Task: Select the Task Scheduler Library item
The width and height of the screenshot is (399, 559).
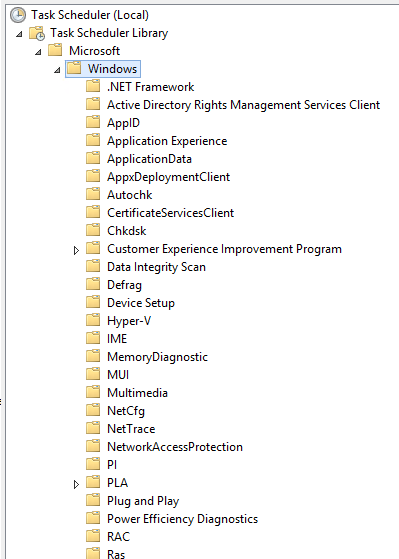Action: pos(109,33)
